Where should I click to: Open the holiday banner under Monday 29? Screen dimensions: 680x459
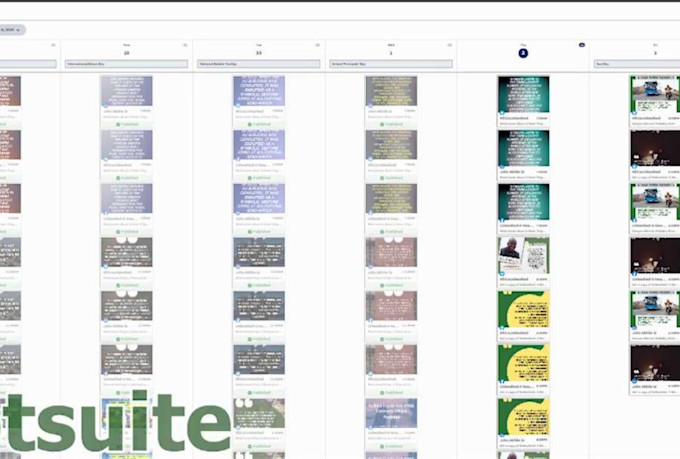pyautogui.click(x=126, y=64)
